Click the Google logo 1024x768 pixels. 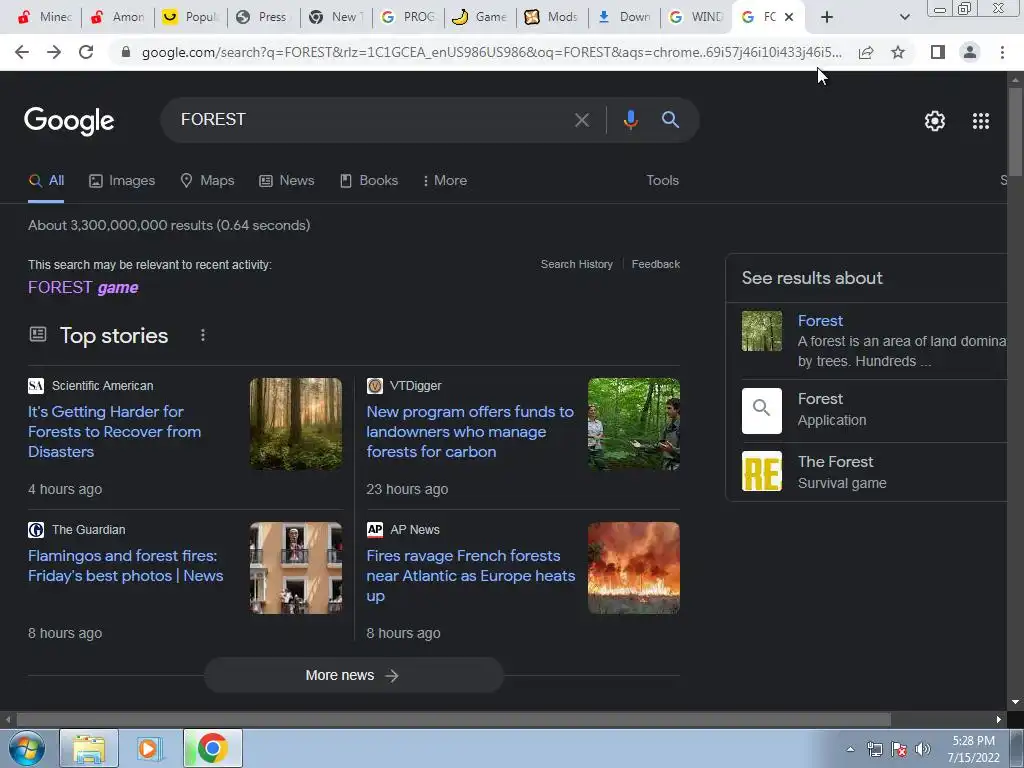tap(69, 121)
